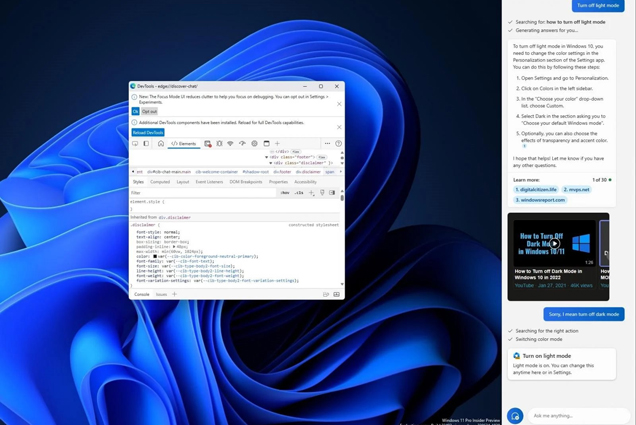Select the span breadcrumb item
The height and width of the screenshot is (425, 636).
click(x=330, y=172)
